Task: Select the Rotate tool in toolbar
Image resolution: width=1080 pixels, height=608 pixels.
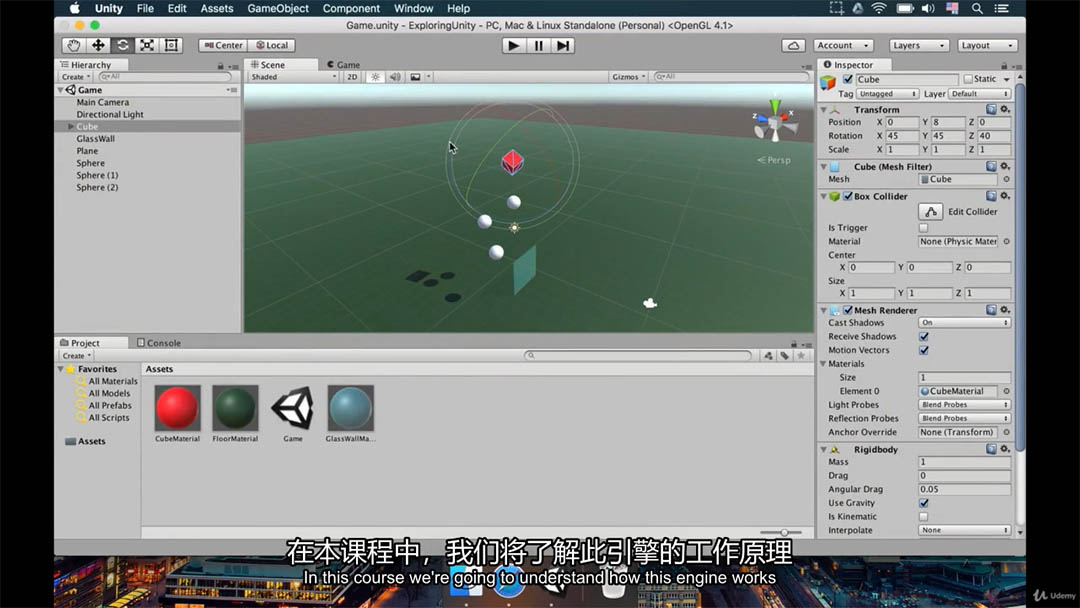Action: tap(123, 45)
